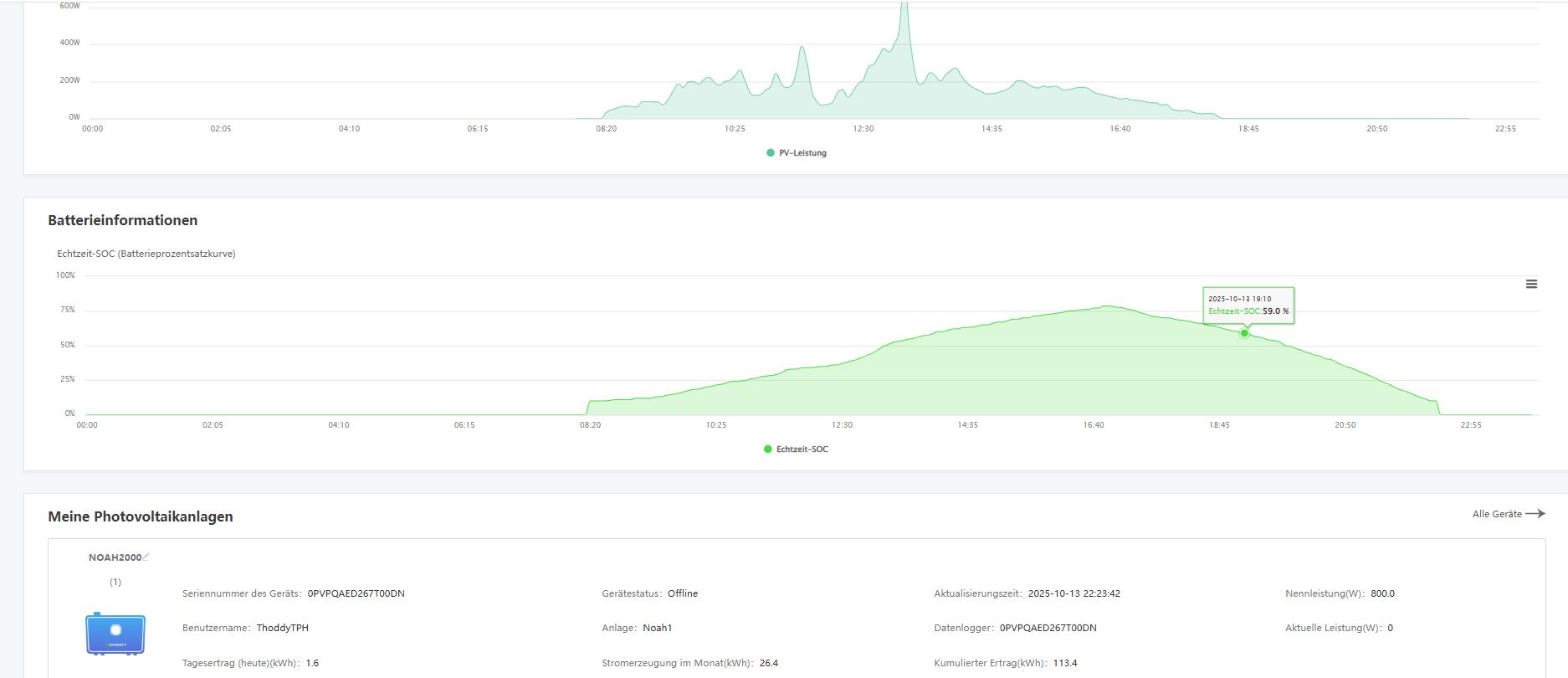Viewport: 1568px width, 678px height.
Task: Click the device serial number 0PVPQAED267T00DN
Action: [x=356, y=593]
